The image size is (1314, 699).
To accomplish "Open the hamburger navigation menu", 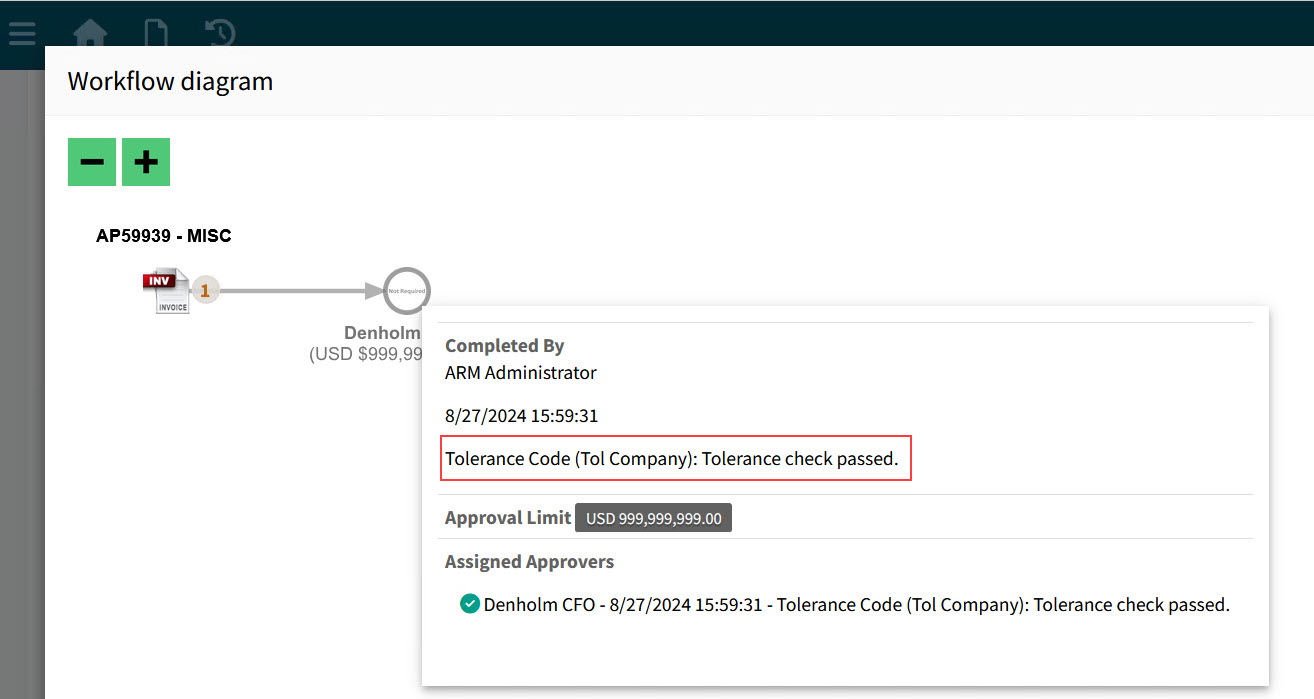I will pos(21,31).
